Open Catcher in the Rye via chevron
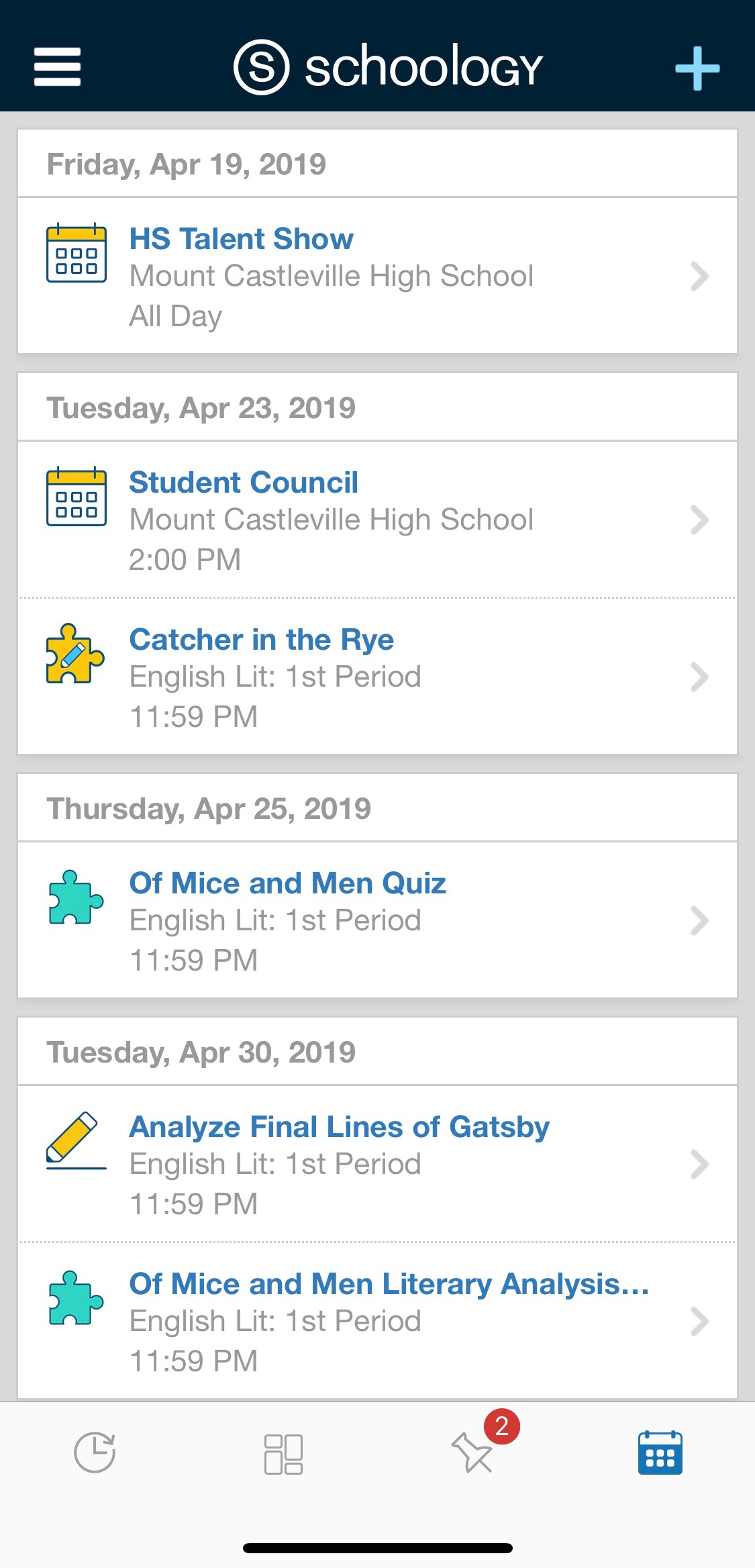Screen dimensions: 755x1568 click(x=699, y=677)
